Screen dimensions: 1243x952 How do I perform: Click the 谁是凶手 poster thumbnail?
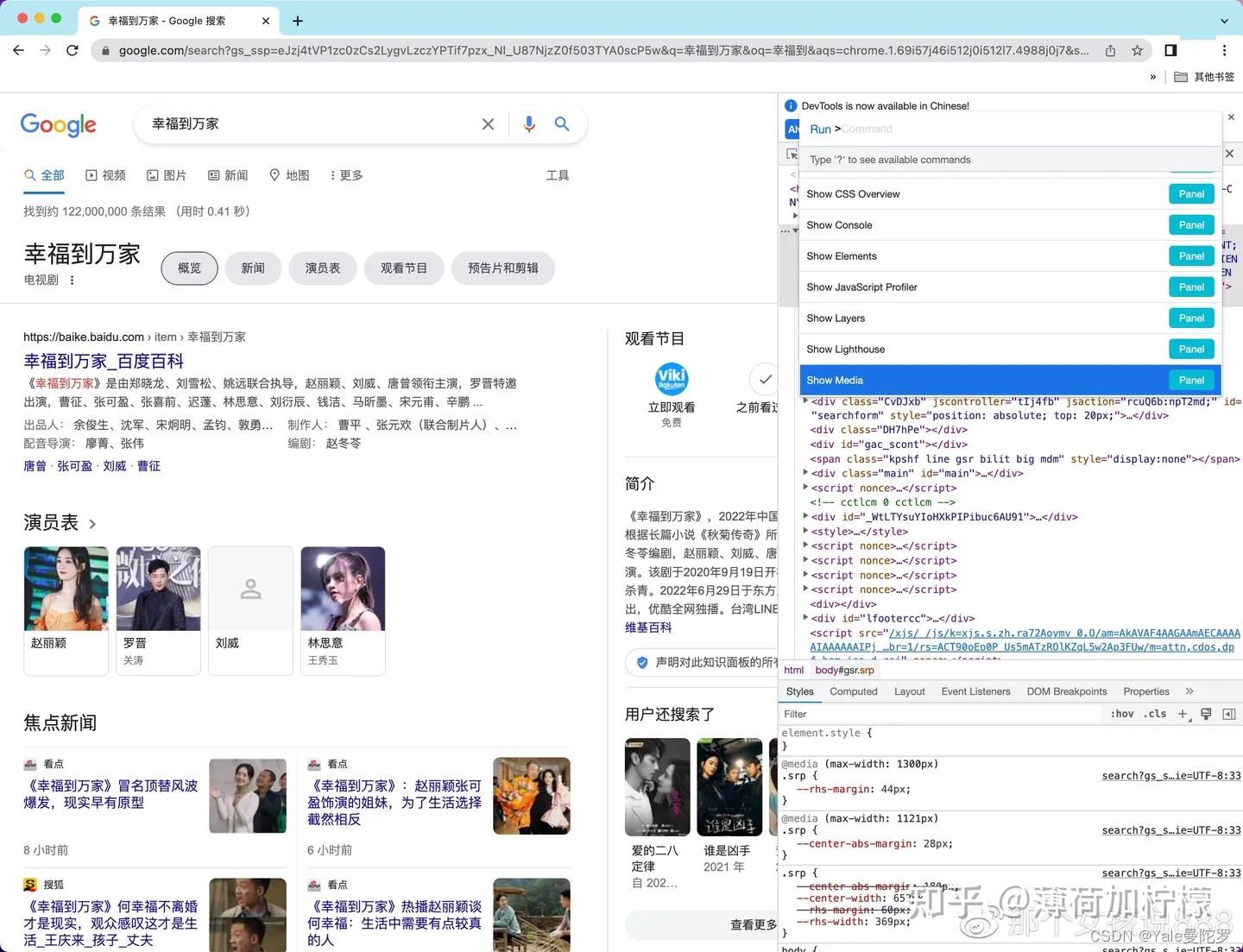pyautogui.click(x=729, y=787)
